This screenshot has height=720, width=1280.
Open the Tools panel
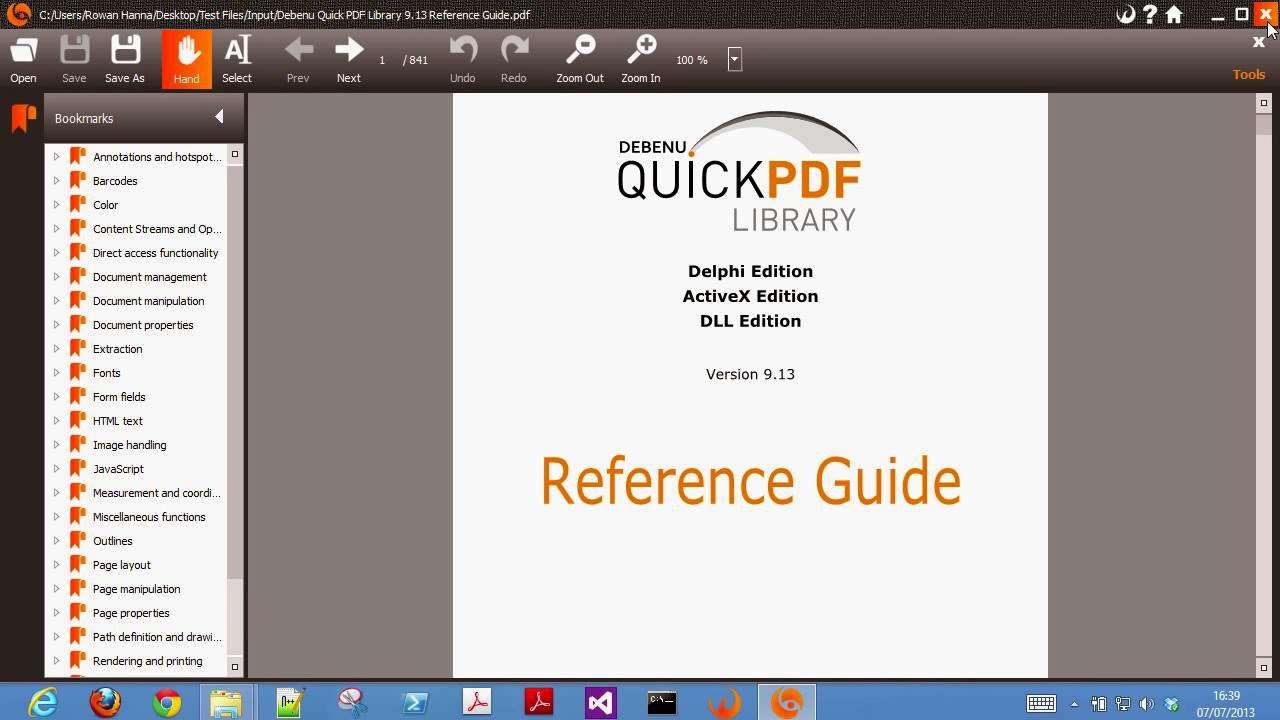pos(1249,74)
